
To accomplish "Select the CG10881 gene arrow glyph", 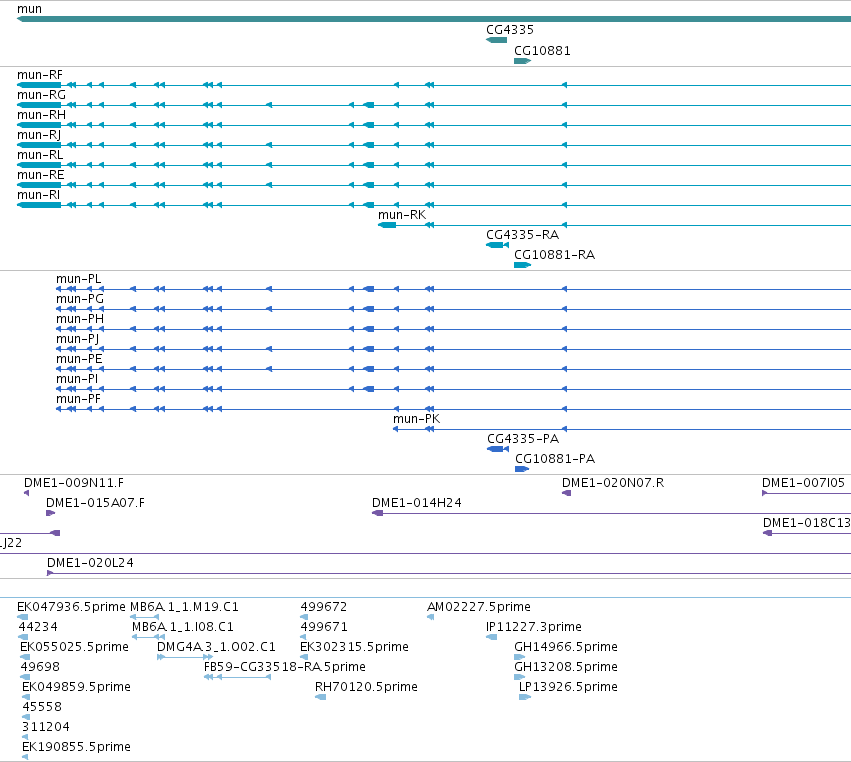I will click(x=522, y=61).
